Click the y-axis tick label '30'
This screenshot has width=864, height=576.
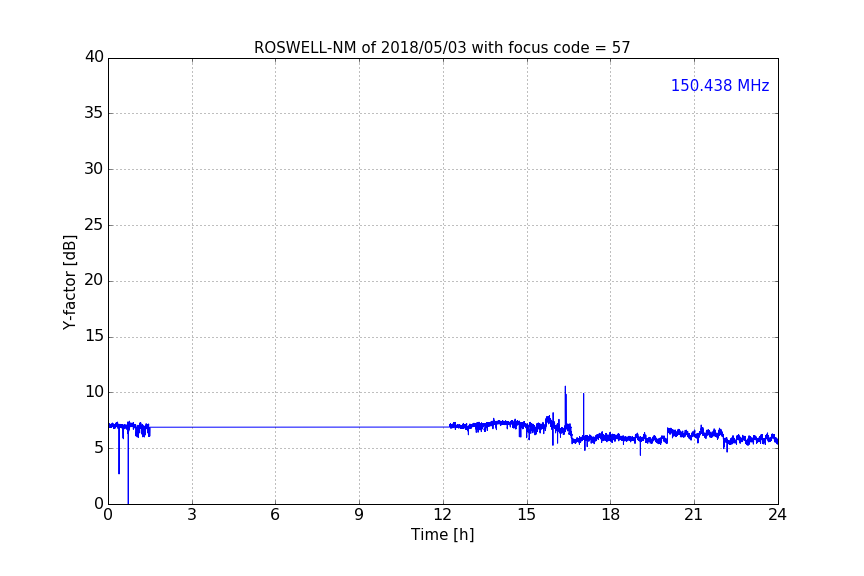pos(94,169)
